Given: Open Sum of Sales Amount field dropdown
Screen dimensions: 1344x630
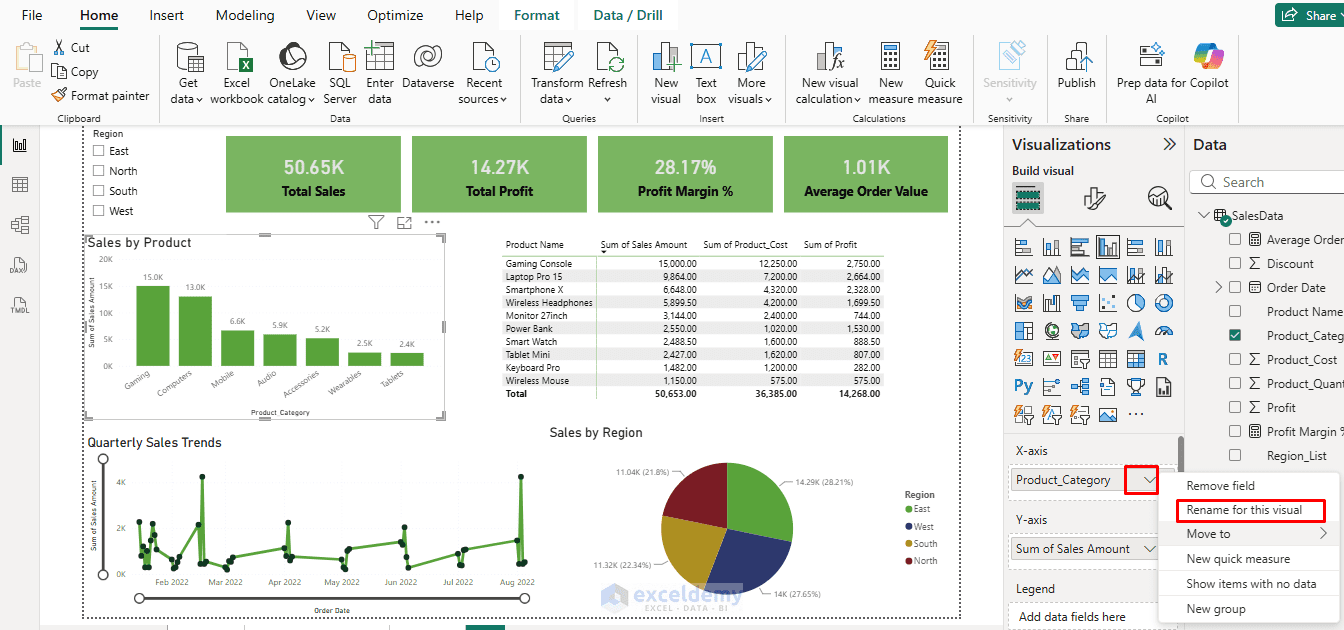Looking at the screenshot, I should pyautogui.click(x=1151, y=549).
